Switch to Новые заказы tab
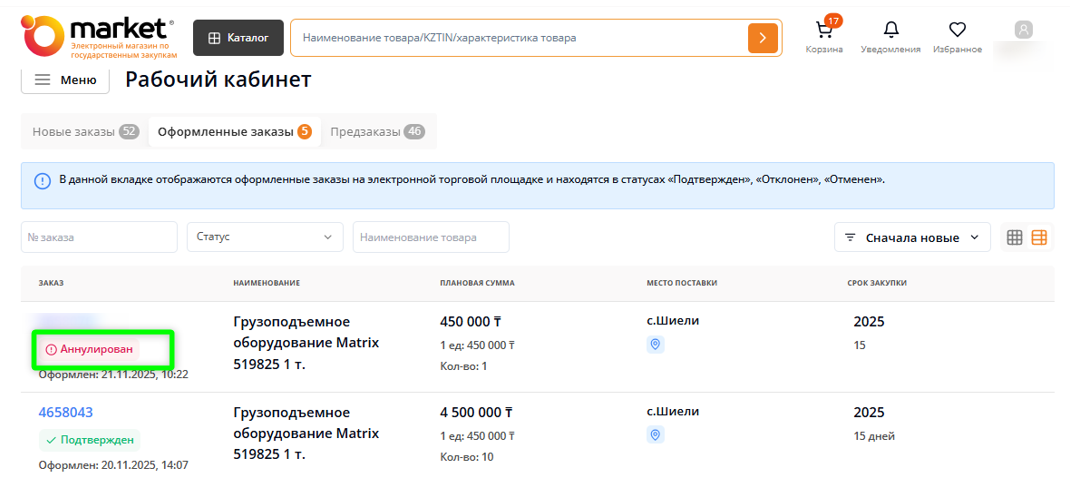Image resolution: width=1070 pixels, height=503 pixels. [x=84, y=132]
